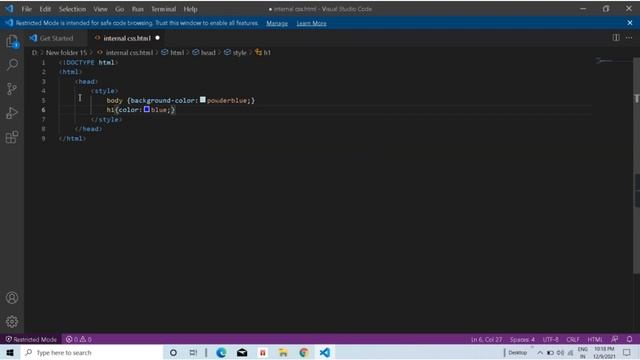Image resolution: width=640 pixels, height=360 pixels.
Task: Open the Manage gear icon
Action: (x=12, y=322)
